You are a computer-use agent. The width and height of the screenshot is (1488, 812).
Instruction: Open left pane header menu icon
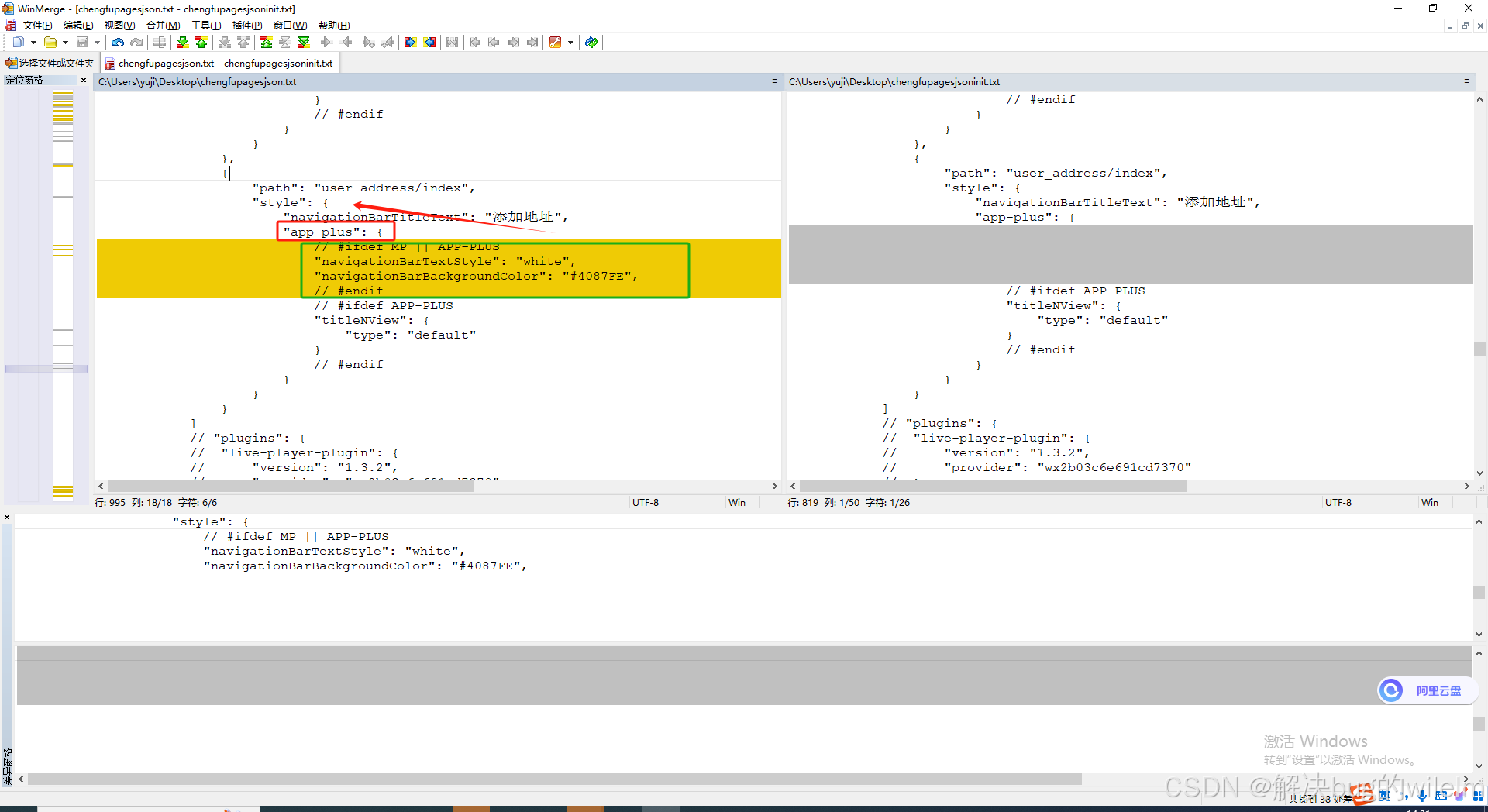(x=774, y=81)
